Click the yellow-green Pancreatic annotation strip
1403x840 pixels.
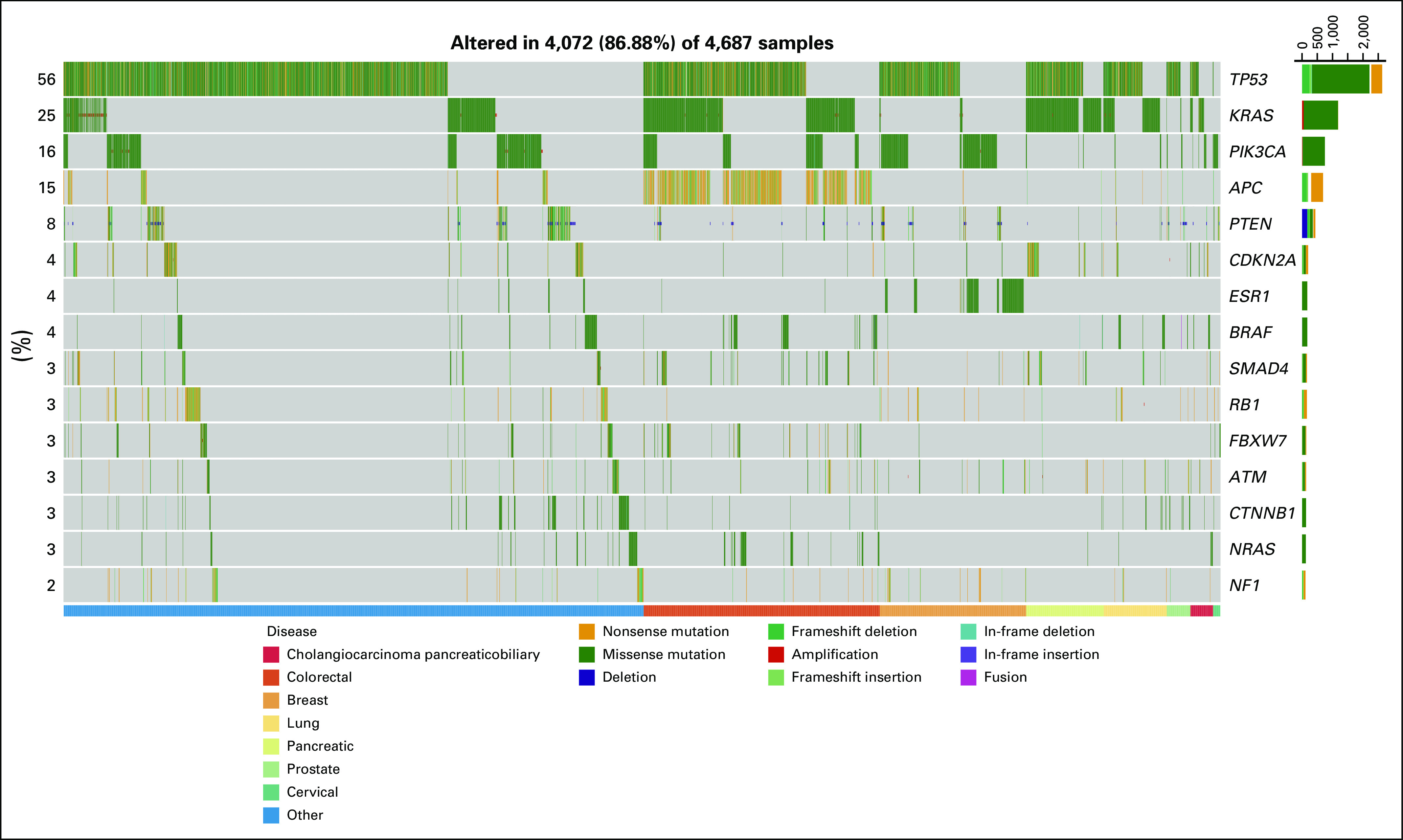coord(1065,611)
